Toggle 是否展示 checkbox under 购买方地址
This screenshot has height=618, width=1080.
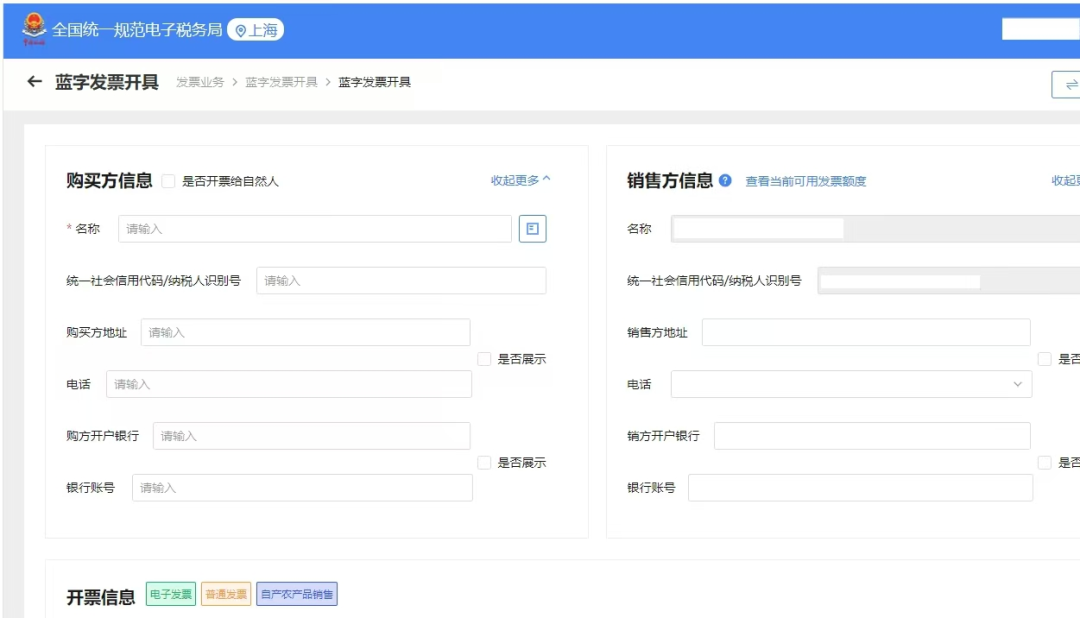coord(484,359)
